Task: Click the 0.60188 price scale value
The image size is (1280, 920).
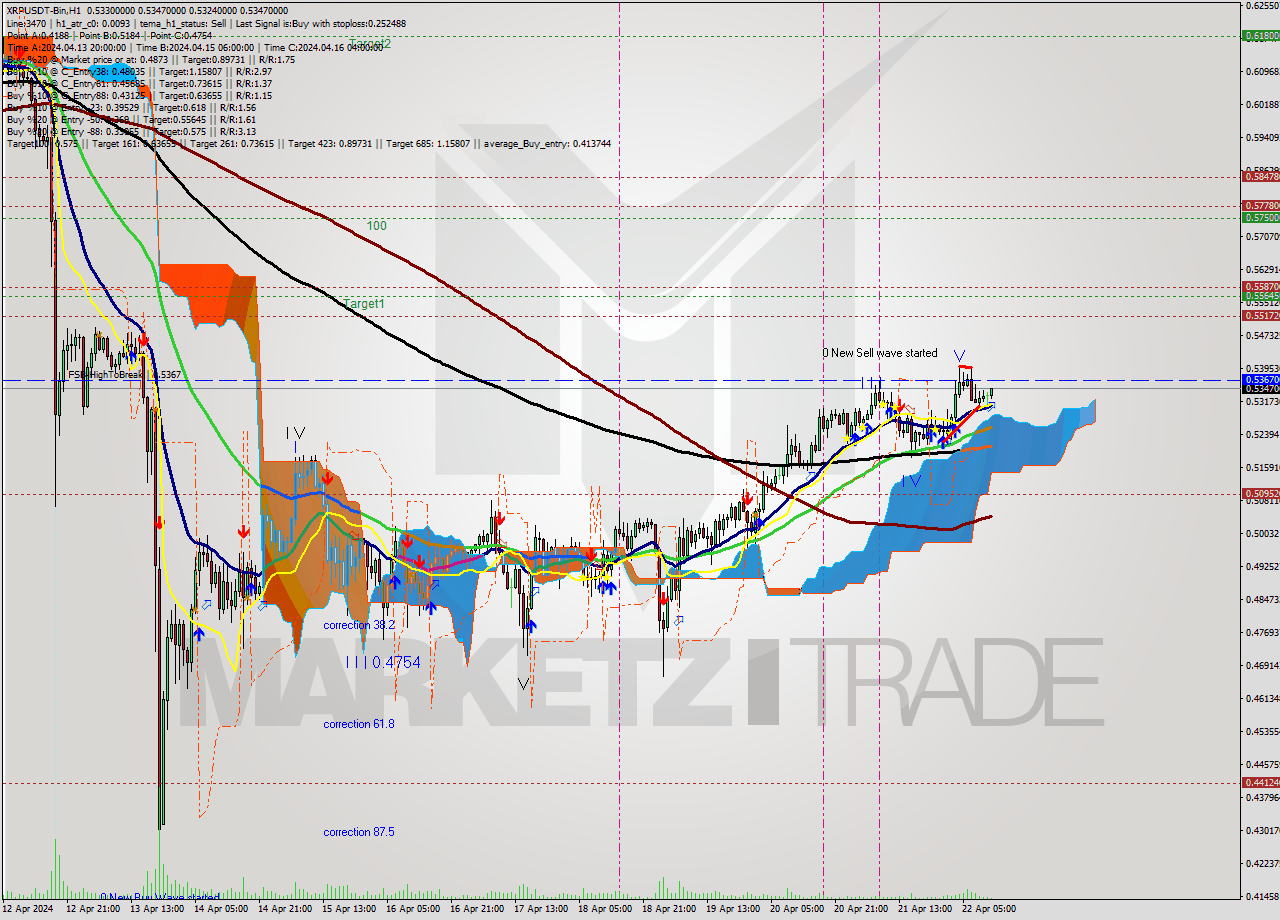Action: pyautogui.click(x=1262, y=104)
